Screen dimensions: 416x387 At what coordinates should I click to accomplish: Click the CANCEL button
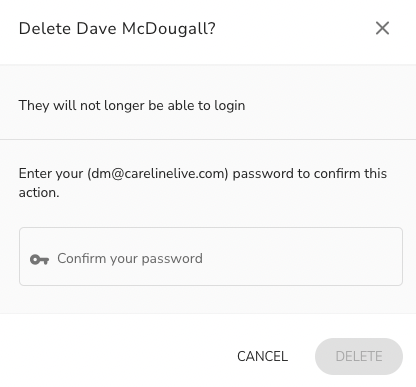[x=263, y=356]
